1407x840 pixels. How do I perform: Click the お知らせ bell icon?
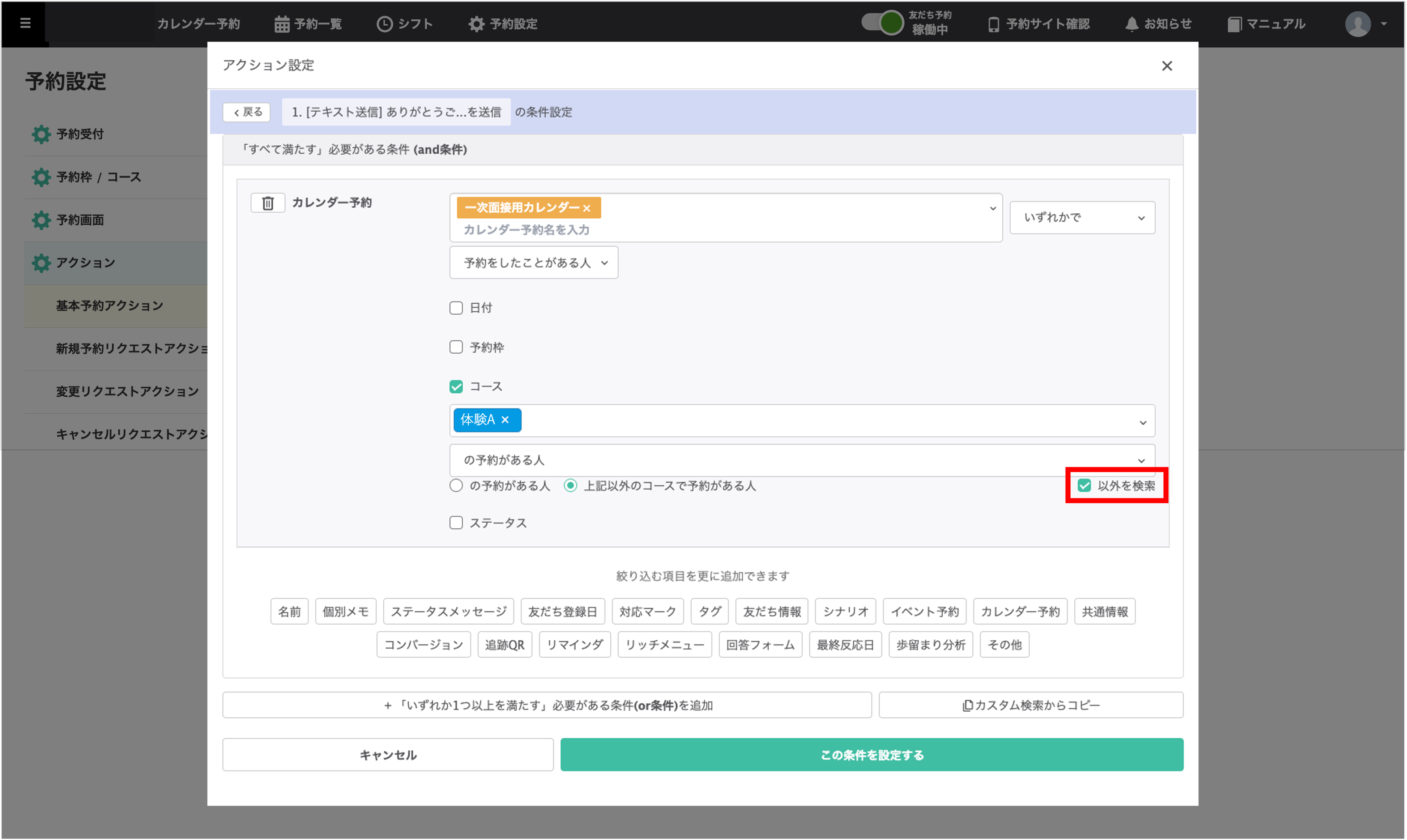[x=1131, y=24]
